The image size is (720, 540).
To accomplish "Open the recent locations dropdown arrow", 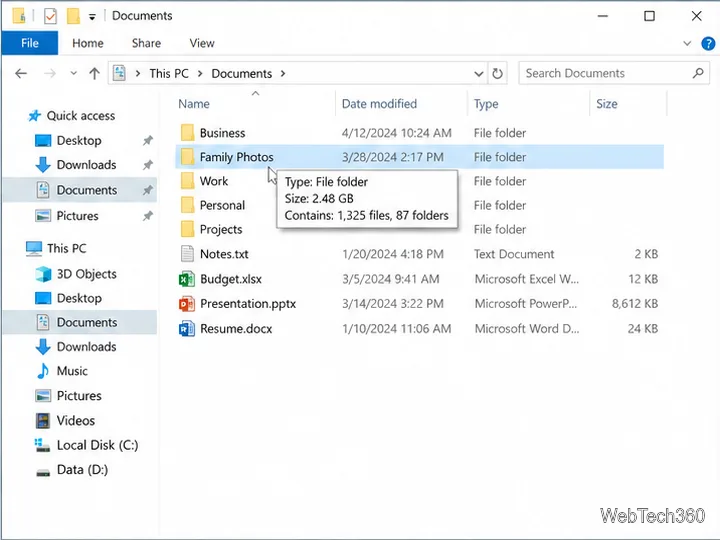I will pos(73,73).
